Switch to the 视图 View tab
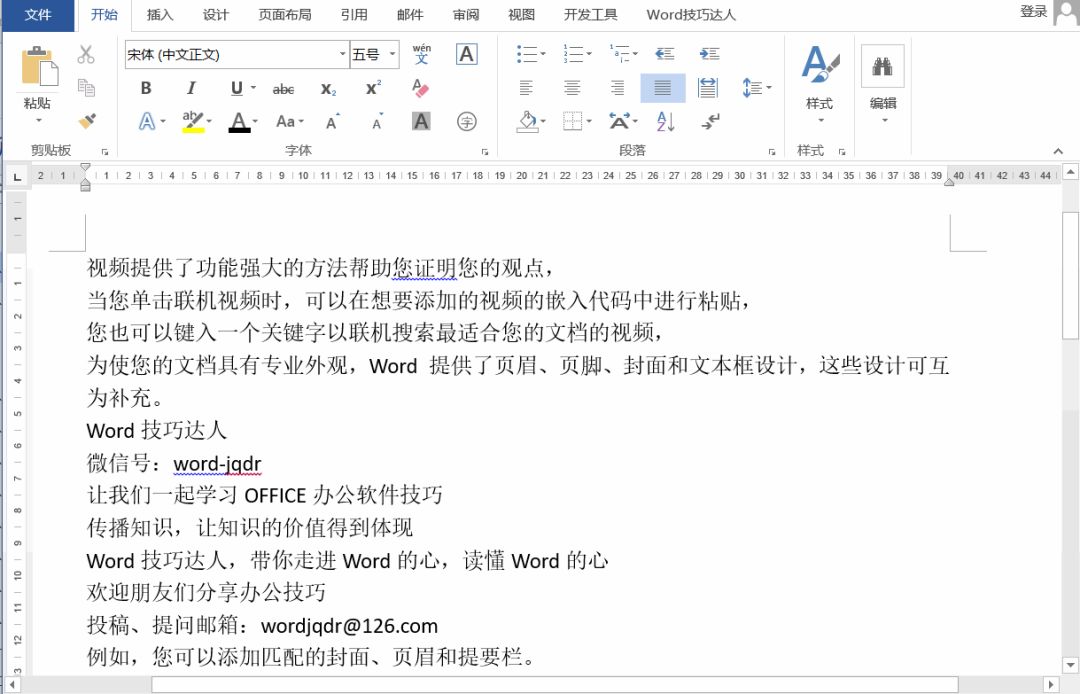Viewport: 1080px width, 694px height. pos(521,14)
